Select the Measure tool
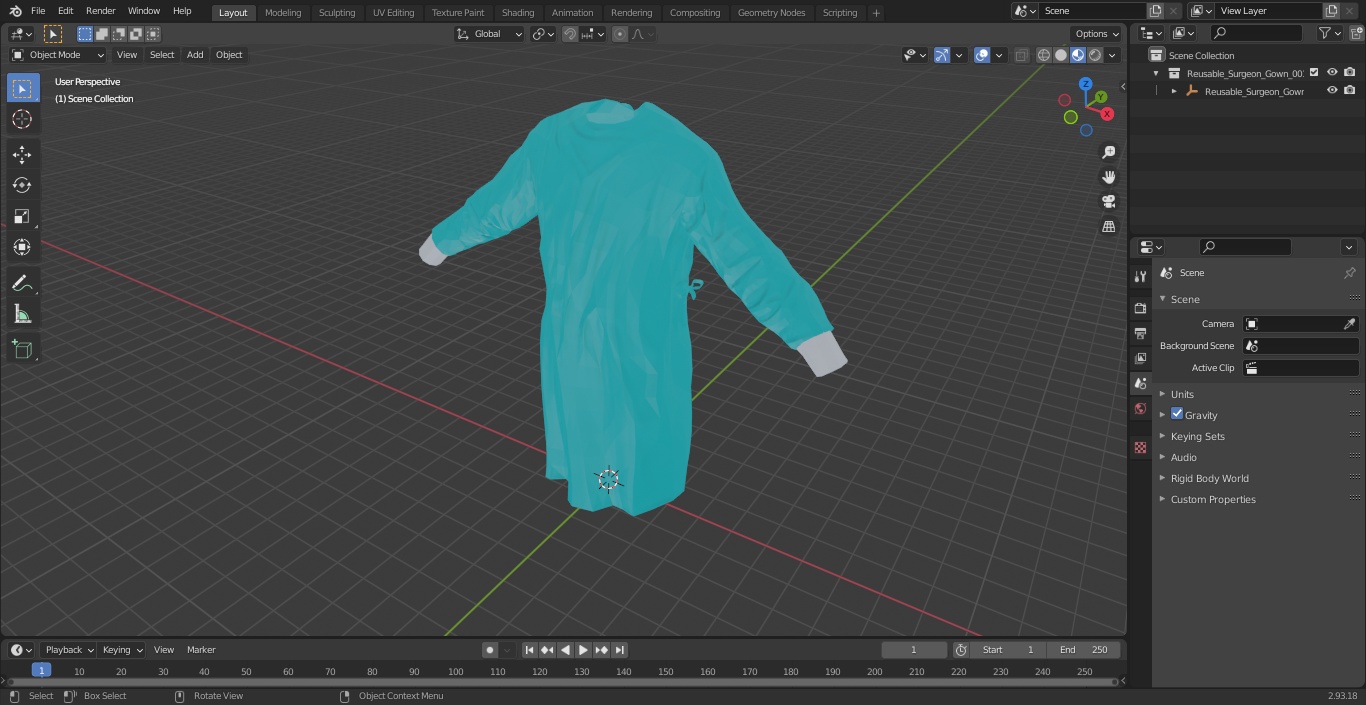Screen dimensions: 1366x705 tap(22, 314)
